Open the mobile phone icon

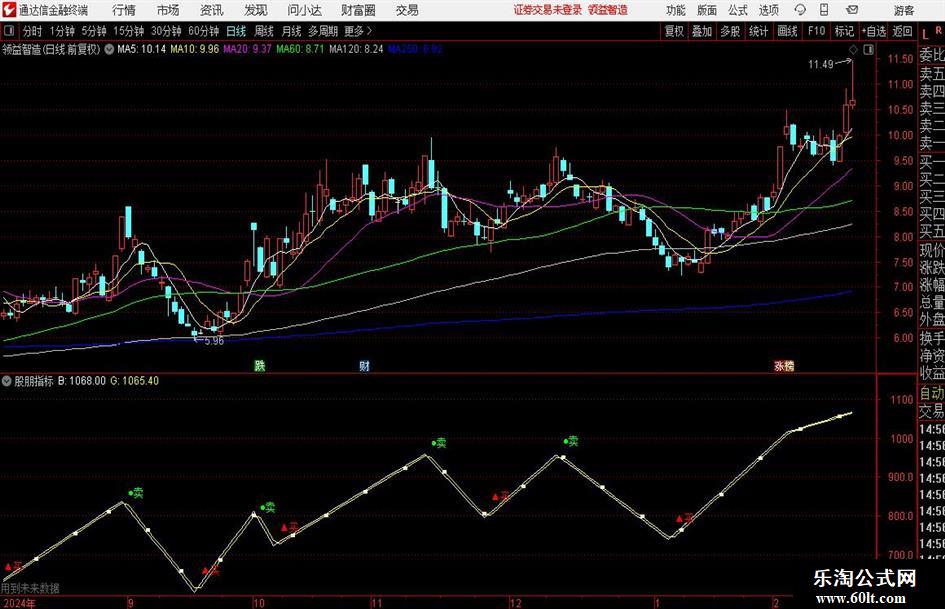pos(824,10)
